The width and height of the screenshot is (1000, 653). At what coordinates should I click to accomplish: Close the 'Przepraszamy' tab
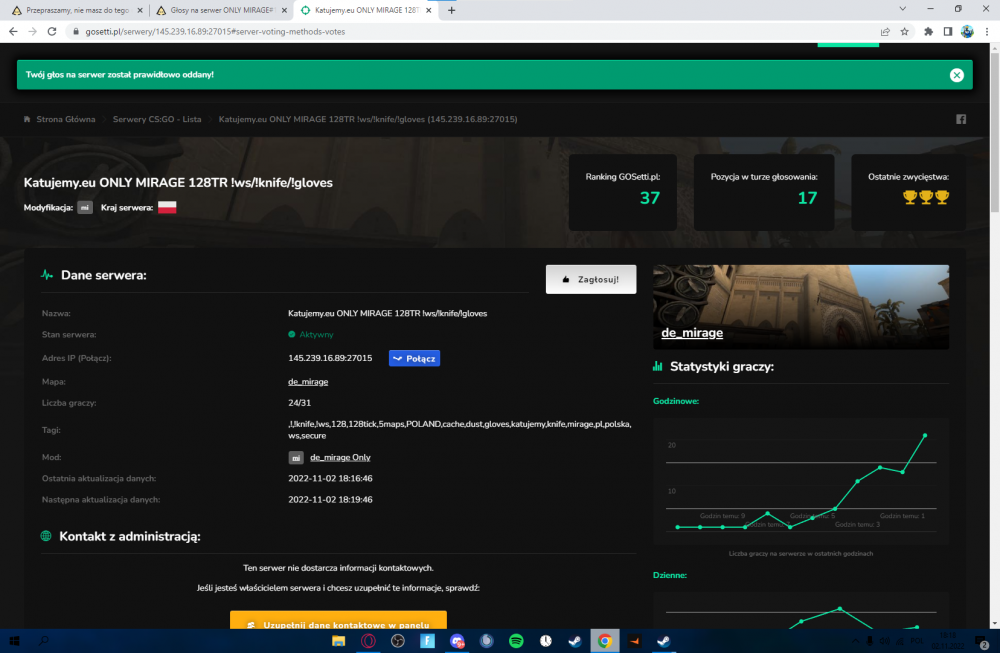140,10
